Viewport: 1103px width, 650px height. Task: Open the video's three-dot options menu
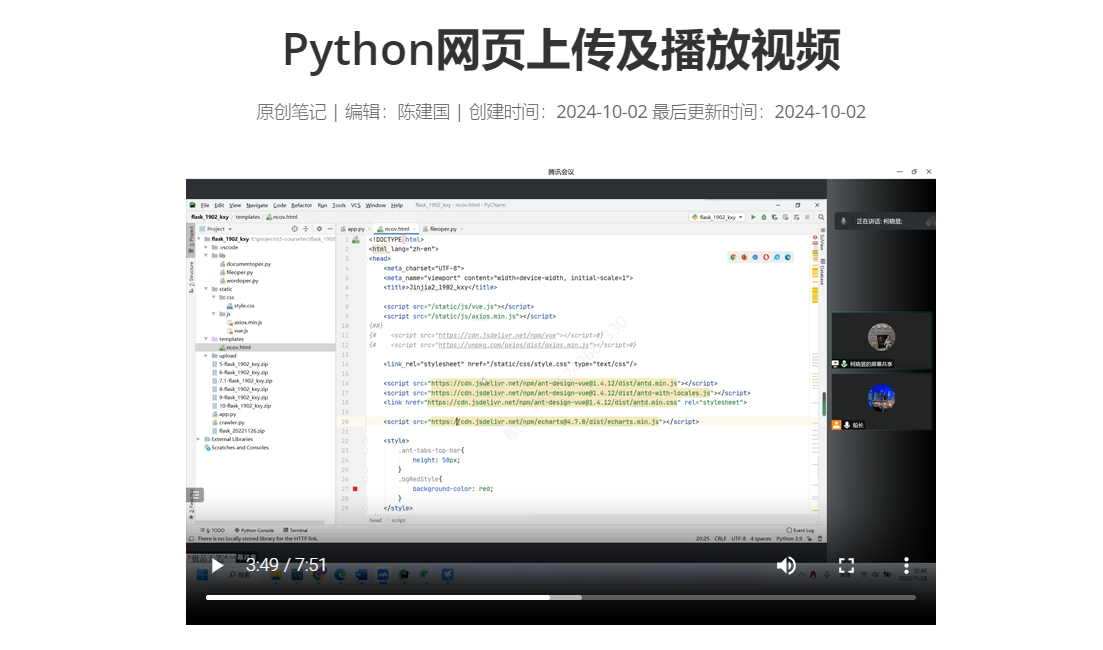coord(906,565)
